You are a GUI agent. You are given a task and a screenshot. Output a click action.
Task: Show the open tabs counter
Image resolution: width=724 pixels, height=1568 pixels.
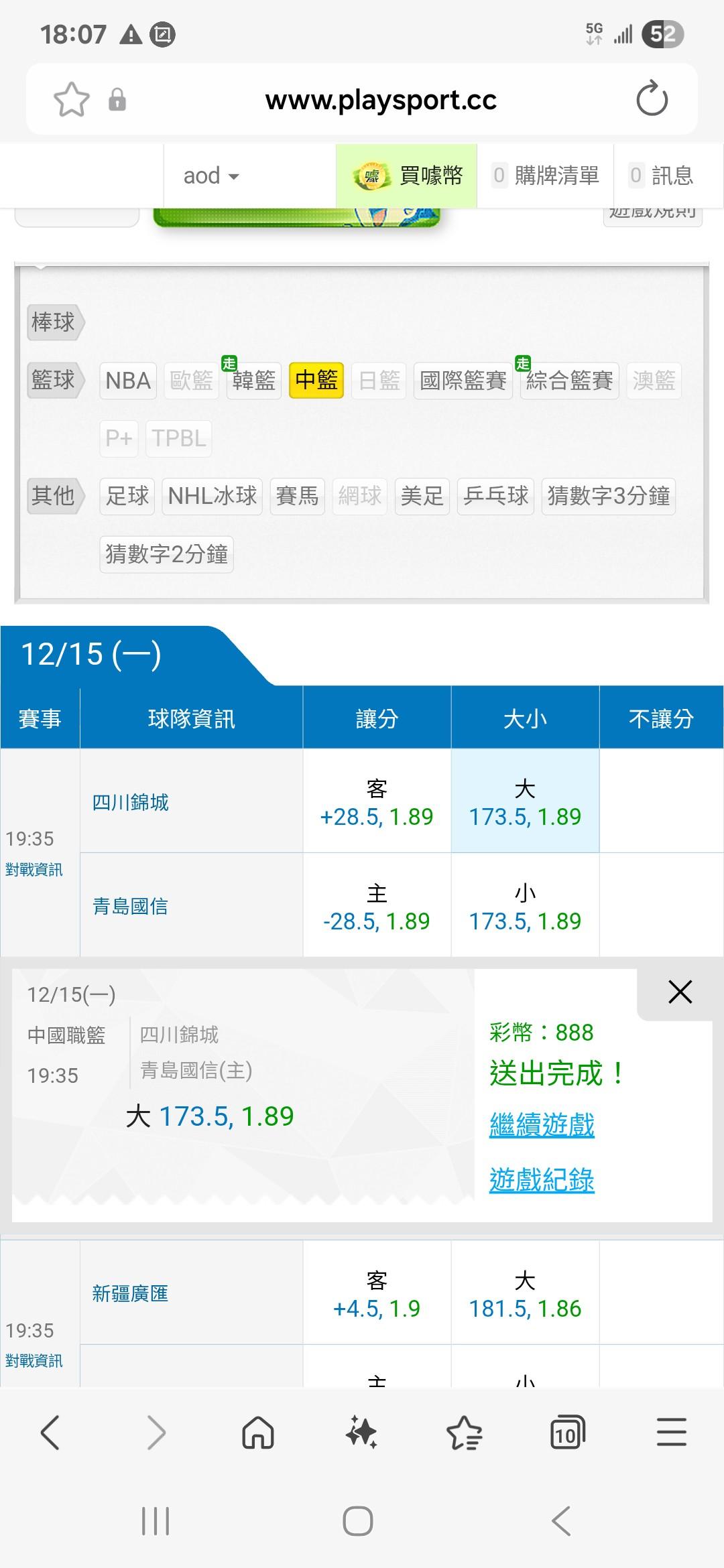(566, 1433)
